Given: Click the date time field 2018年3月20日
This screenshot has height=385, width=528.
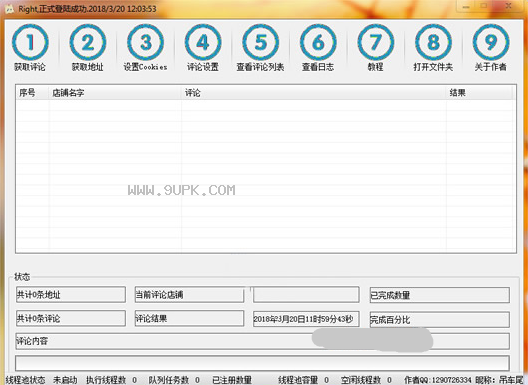Looking at the screenshot, I should (306, 319).
